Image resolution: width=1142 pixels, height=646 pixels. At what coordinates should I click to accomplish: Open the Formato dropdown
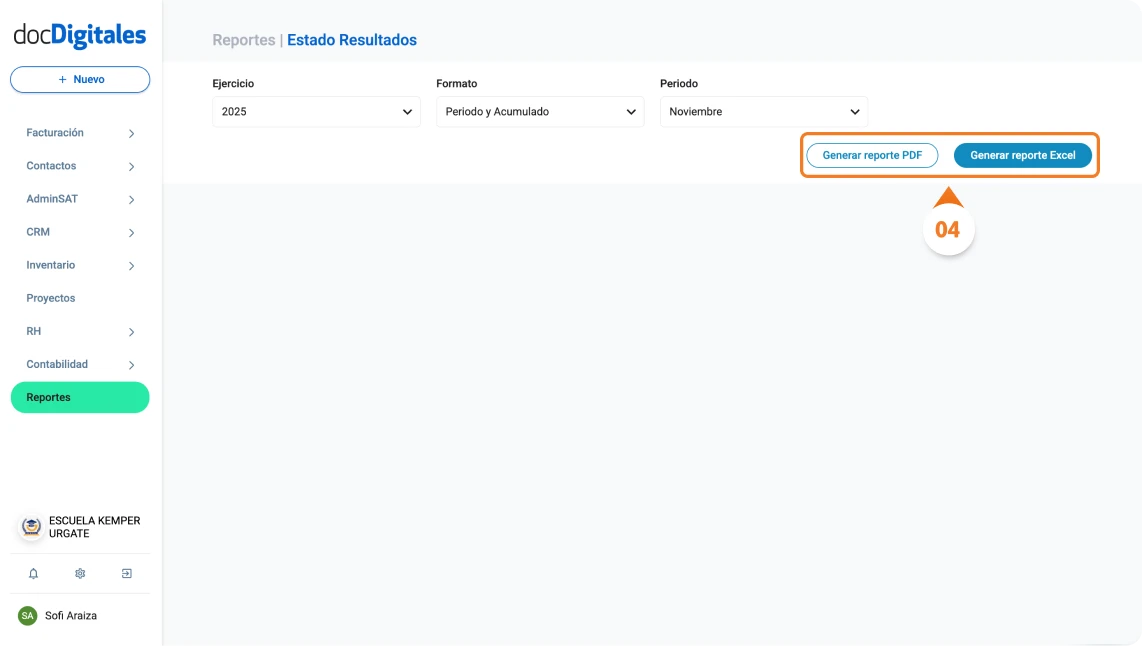coord(540,112)
